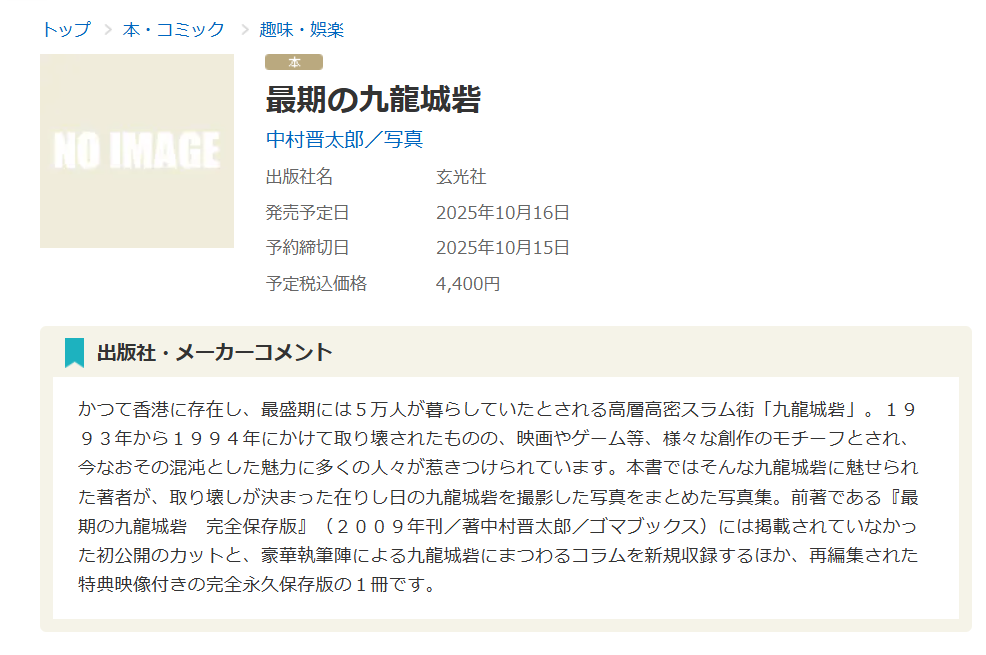Click the publisher name 玄光社
986x655 pixels.
(x=461, y=177)
